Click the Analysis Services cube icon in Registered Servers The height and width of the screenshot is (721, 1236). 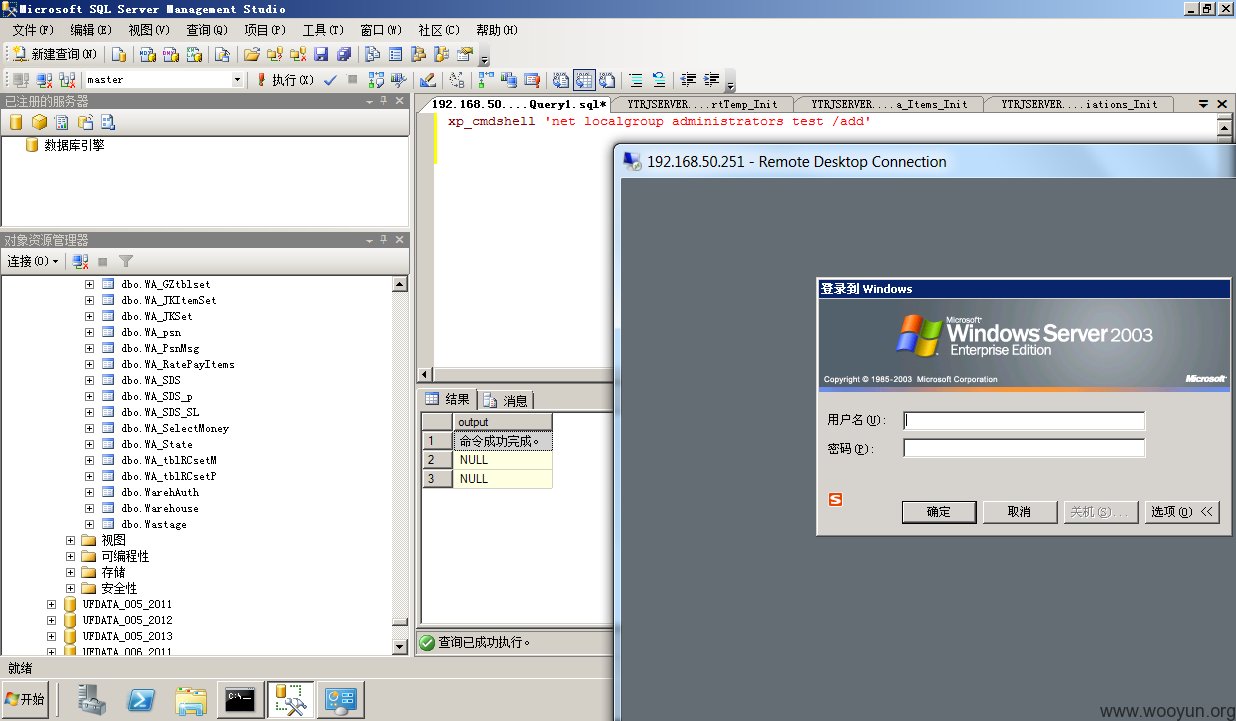[x=39, y=122]
